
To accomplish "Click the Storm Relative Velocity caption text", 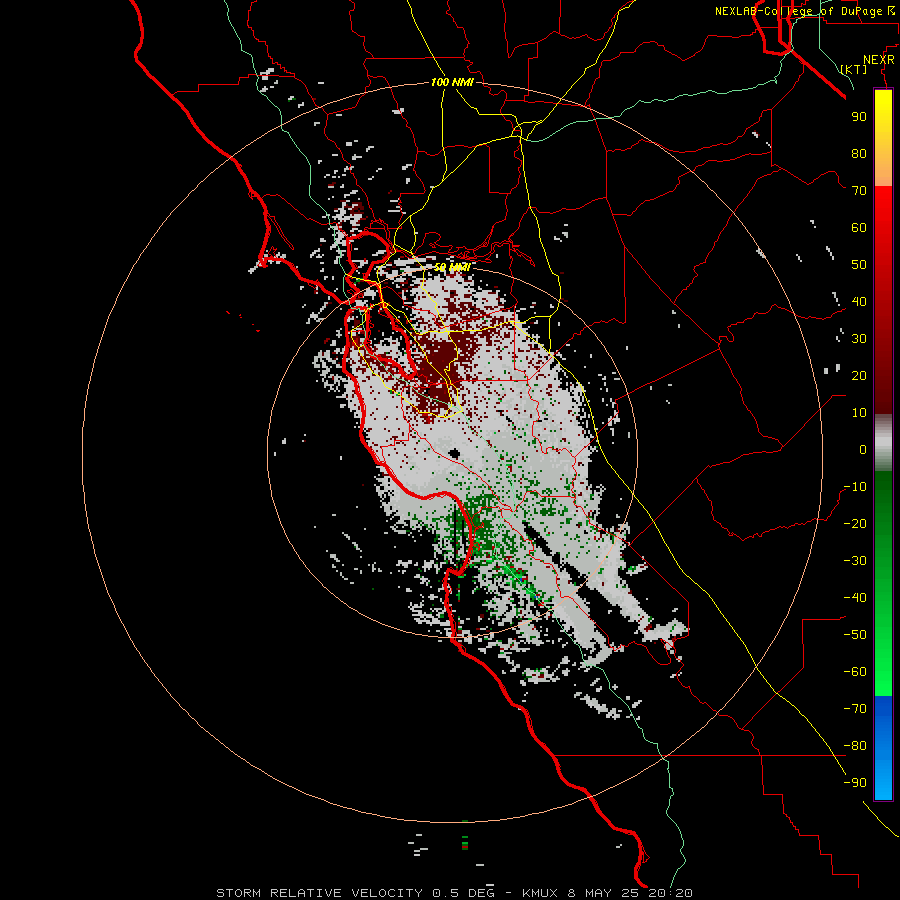I will (x=454, y=893).
